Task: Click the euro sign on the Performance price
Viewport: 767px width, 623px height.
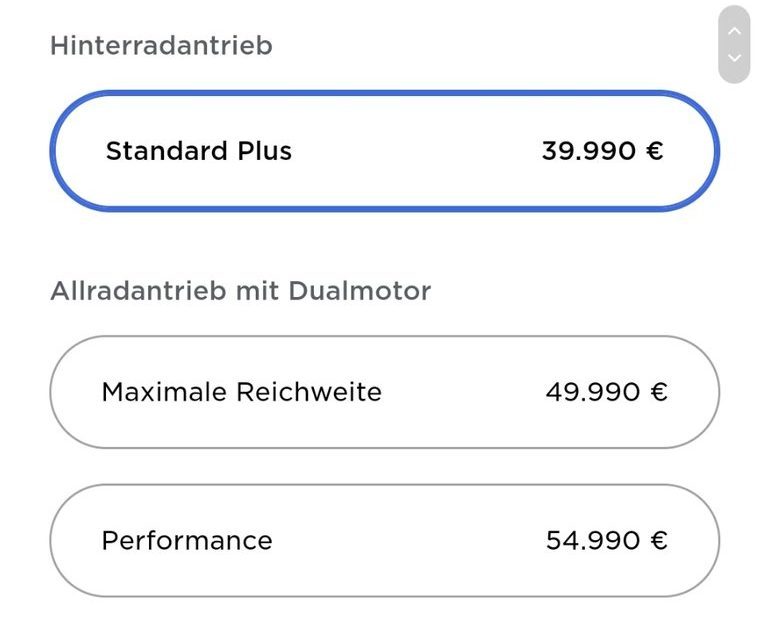Action: pos(658,541)
